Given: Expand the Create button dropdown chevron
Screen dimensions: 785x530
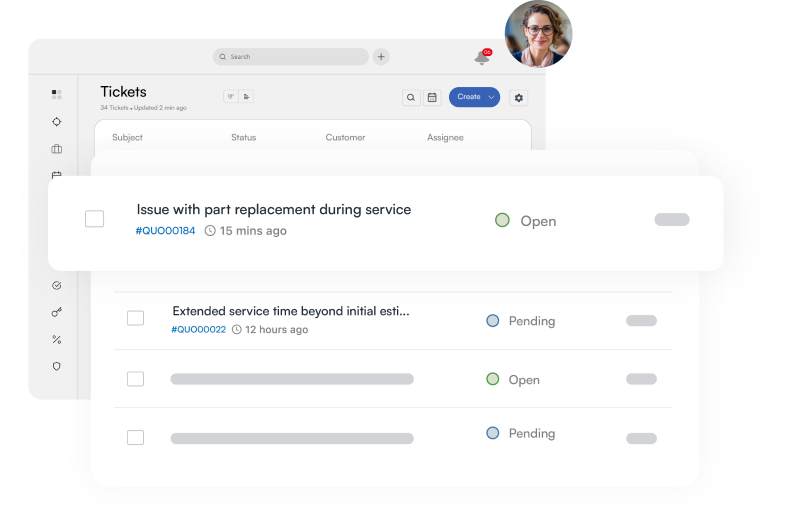Looking at the screenshot, I should pos(492,97).
